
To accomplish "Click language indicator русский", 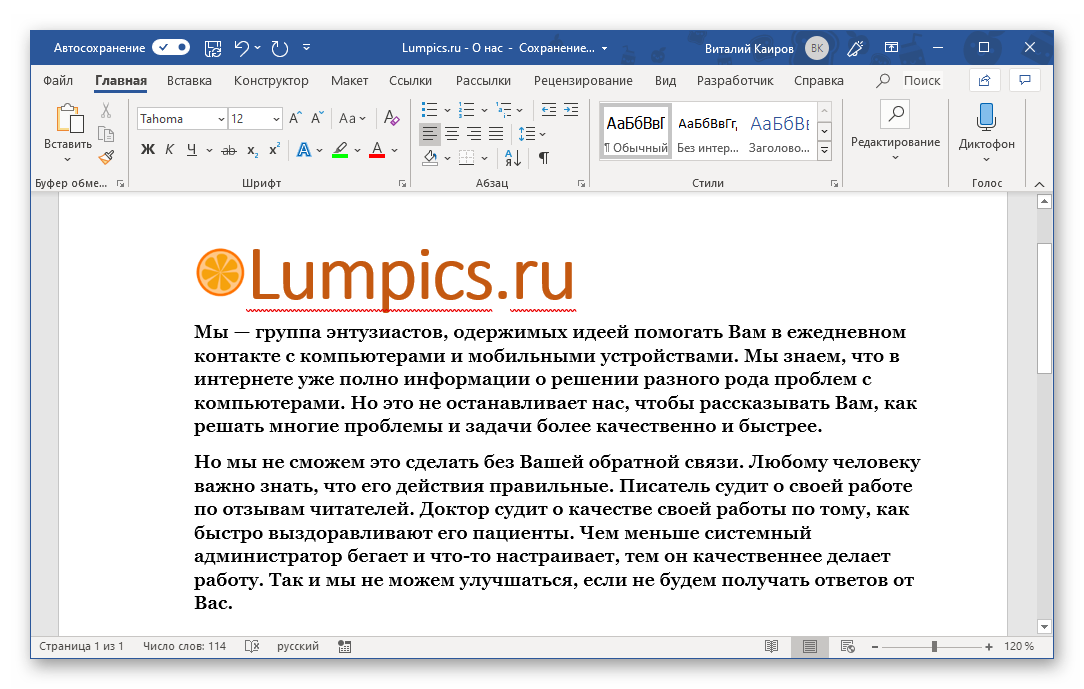I will (298, 646).
